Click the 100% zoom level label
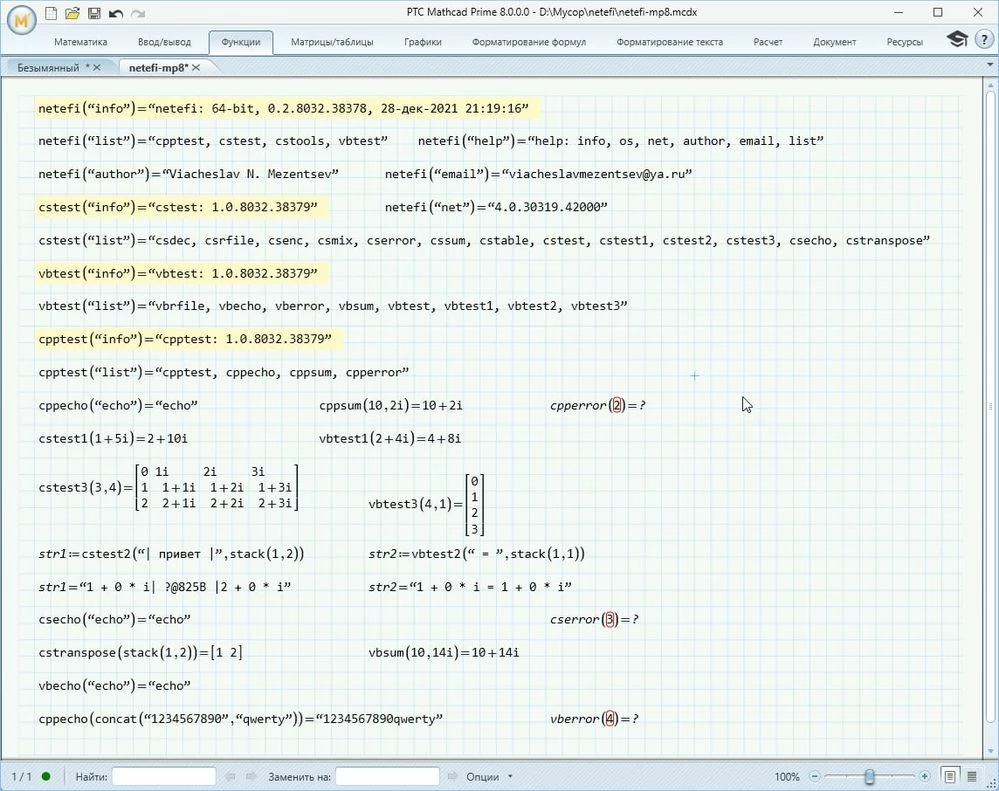 click(787, 777)
